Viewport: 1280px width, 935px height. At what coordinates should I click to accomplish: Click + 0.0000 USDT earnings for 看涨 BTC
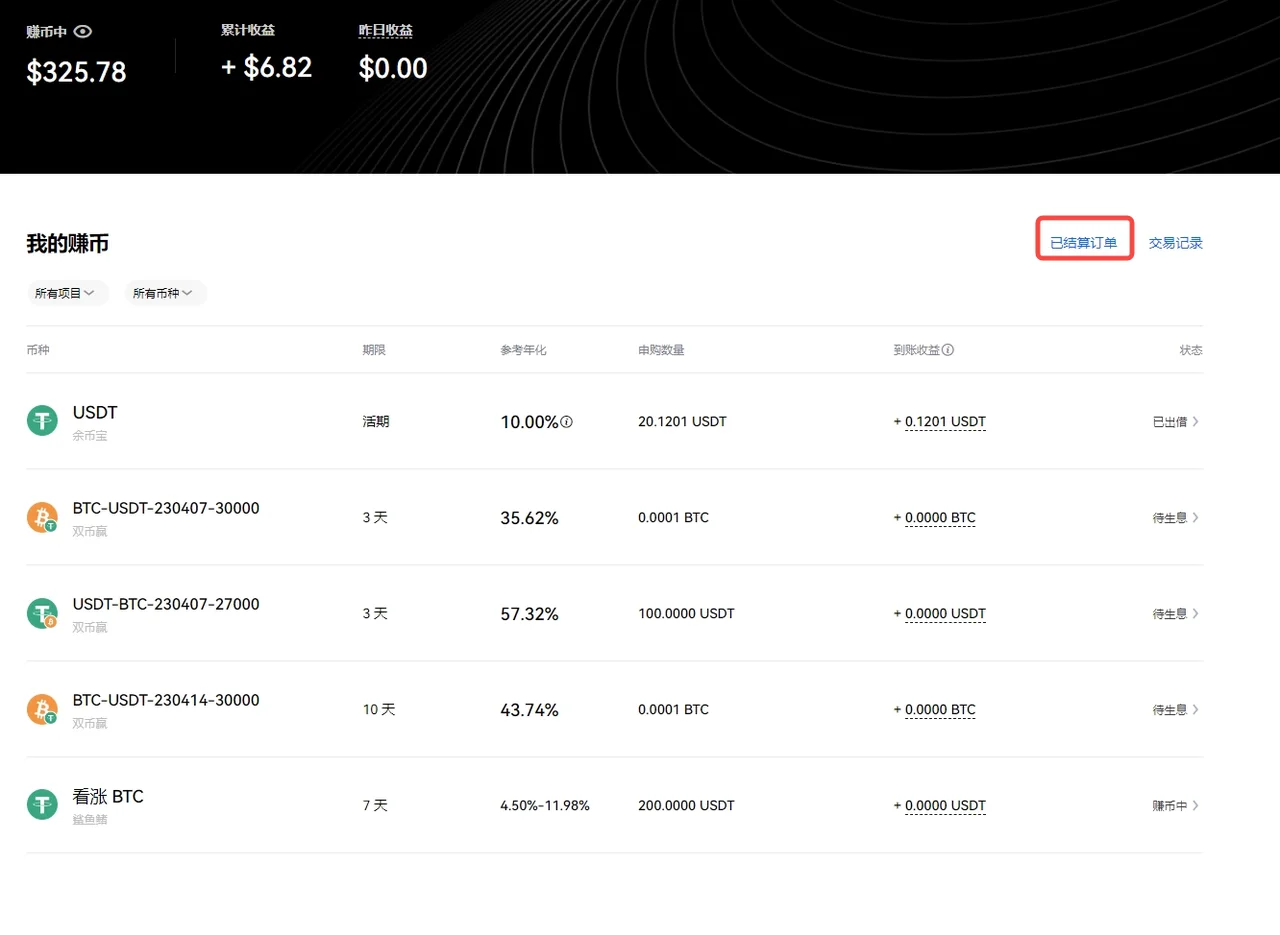[940, 806]
